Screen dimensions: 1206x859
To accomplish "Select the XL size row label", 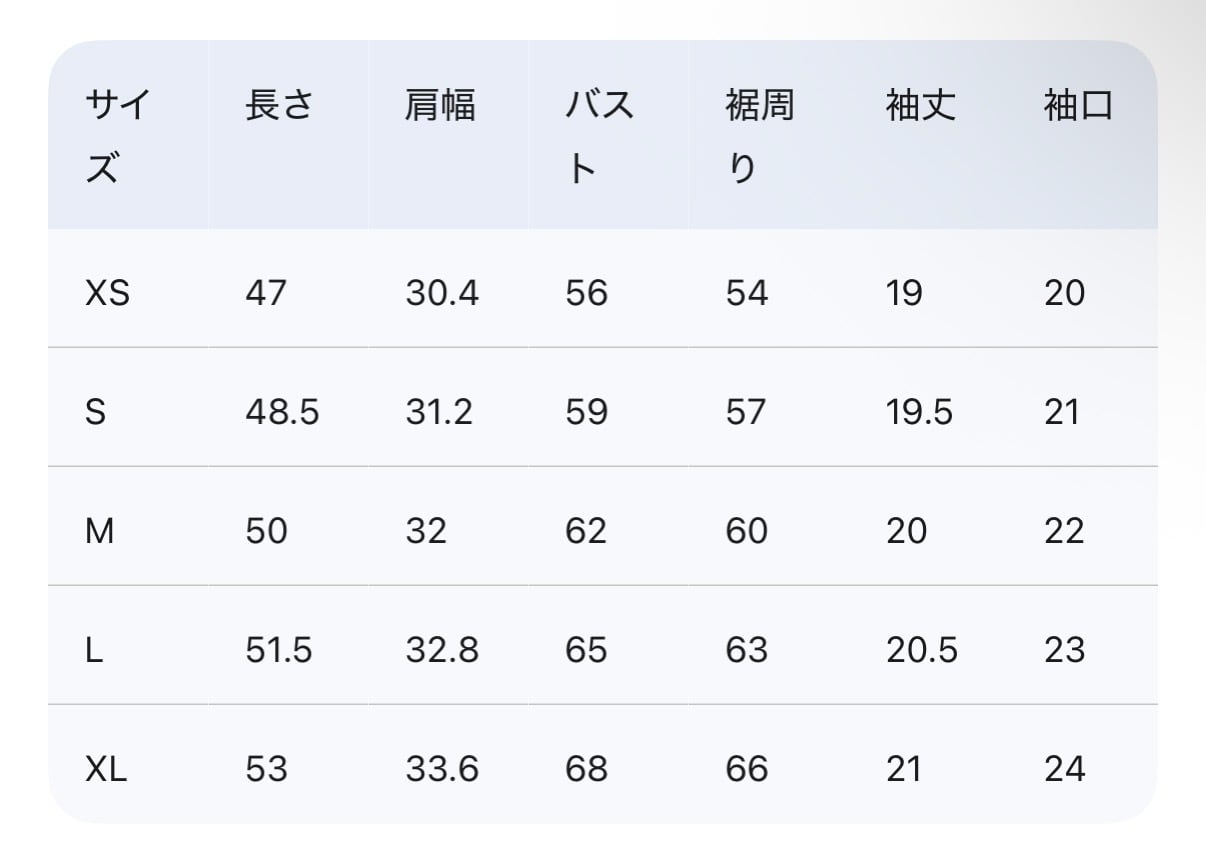I will pos(106,769).
